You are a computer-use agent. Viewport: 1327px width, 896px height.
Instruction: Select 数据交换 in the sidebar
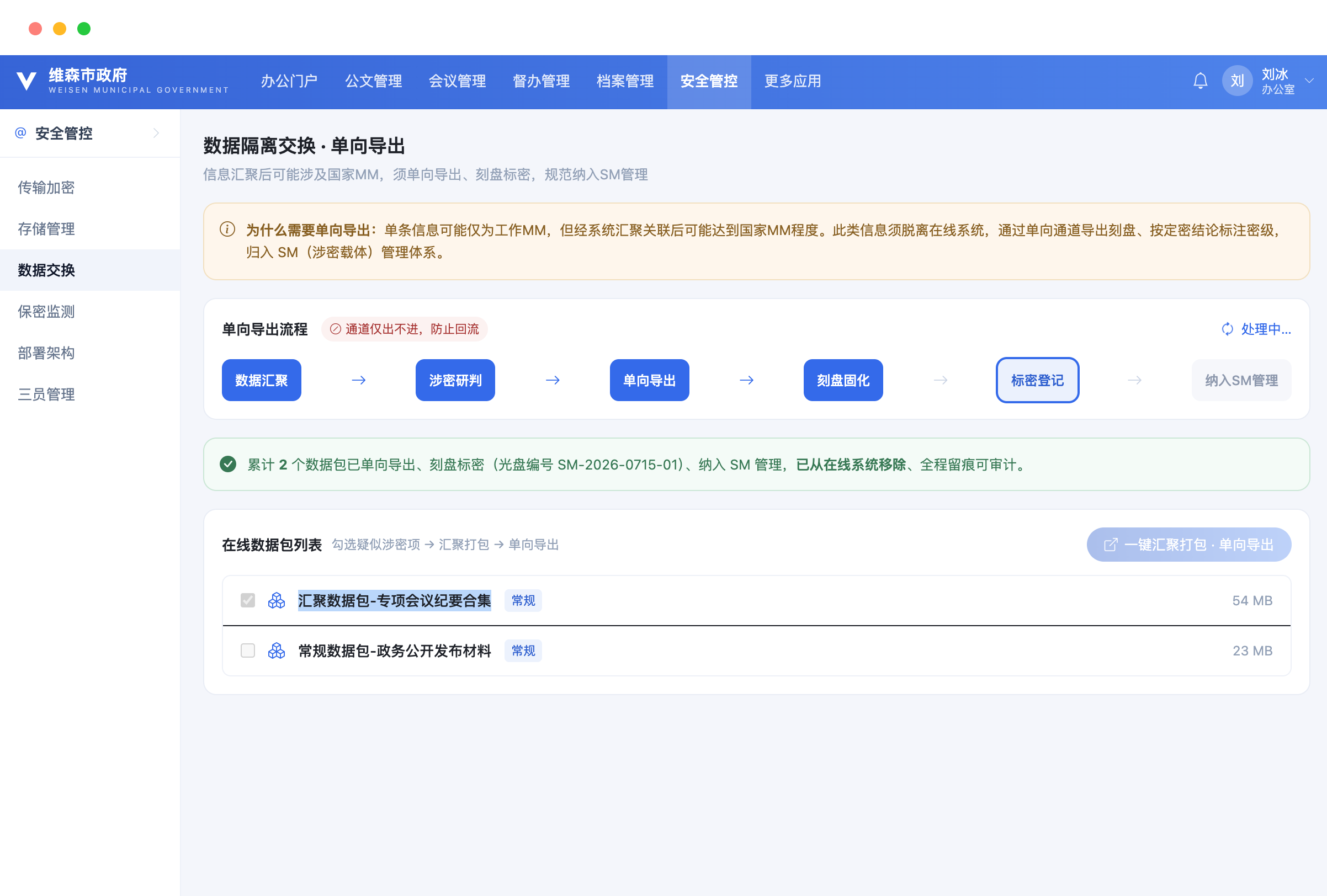coord(90,270)
